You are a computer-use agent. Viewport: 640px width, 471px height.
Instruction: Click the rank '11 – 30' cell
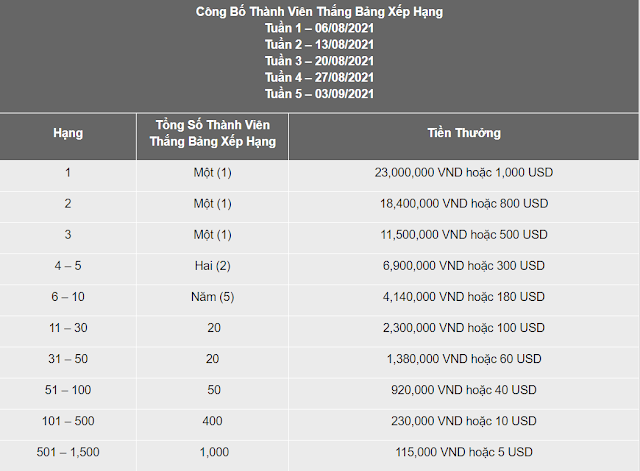(68, 328)
